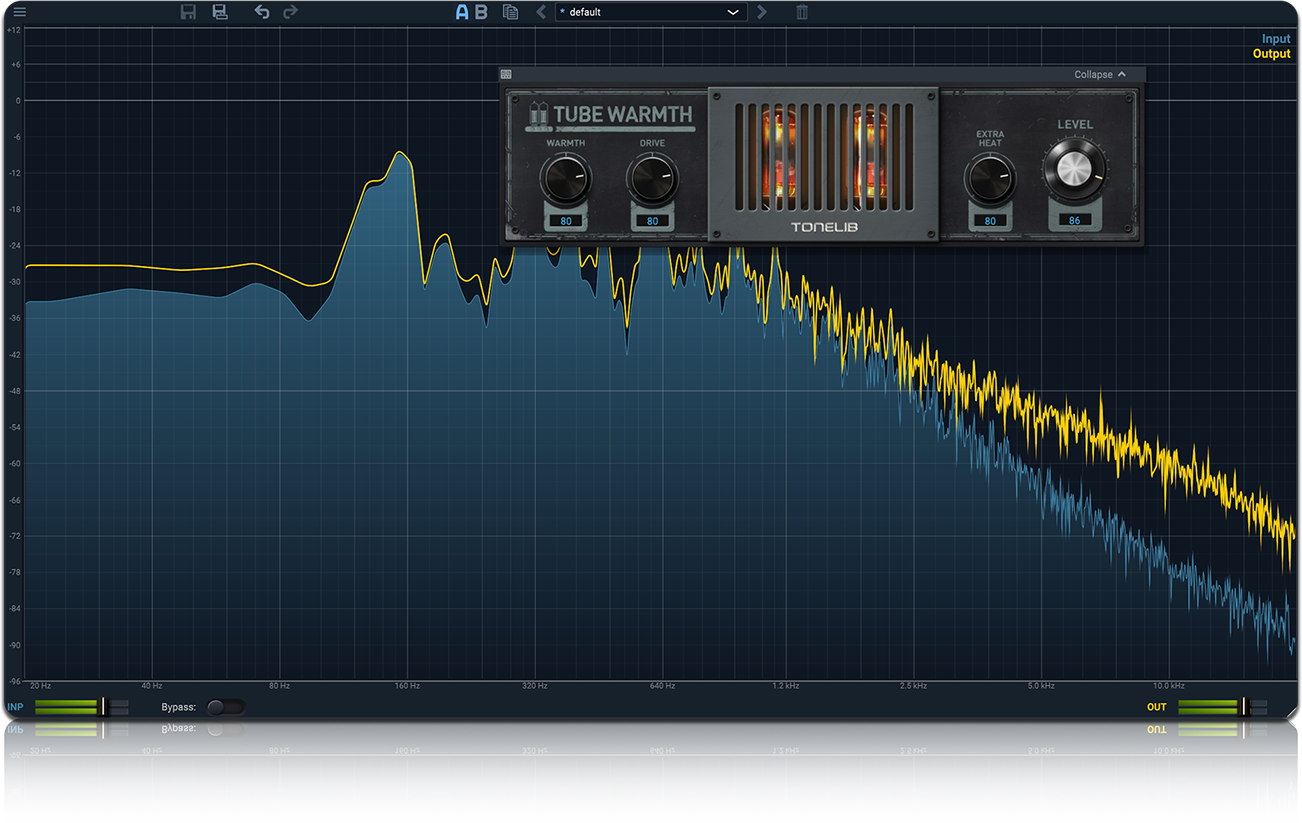Viewport: 1302px width, 823px height.
Task: Click the Drive knob
Action: click(x=652, y=179)
